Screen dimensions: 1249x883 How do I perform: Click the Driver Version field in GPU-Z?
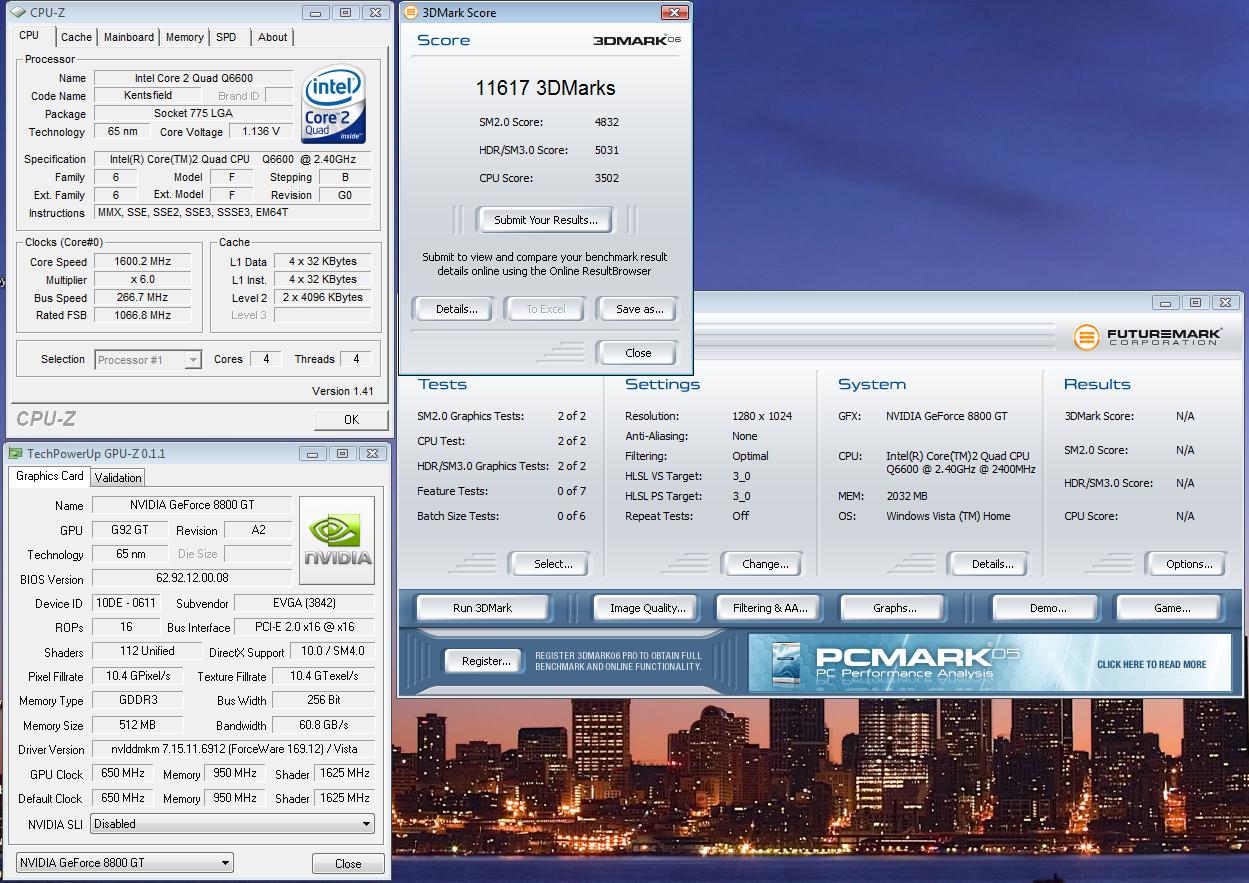233,749
